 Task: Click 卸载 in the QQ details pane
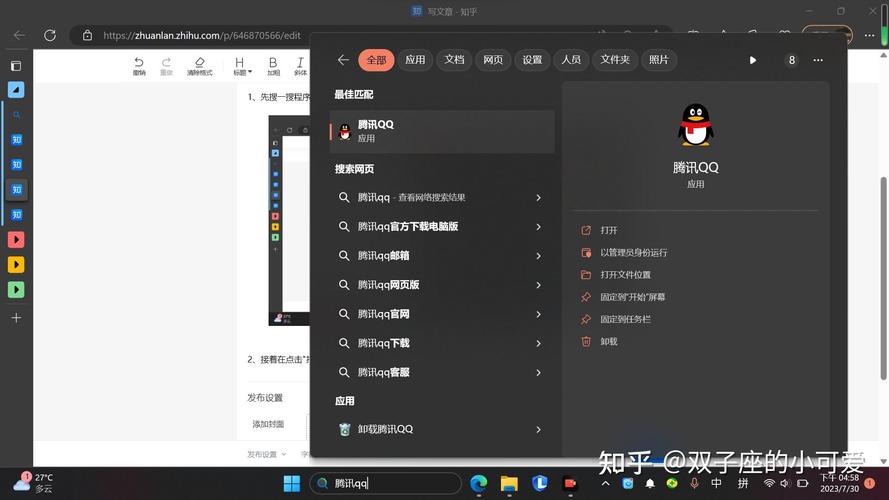[608, 341]
